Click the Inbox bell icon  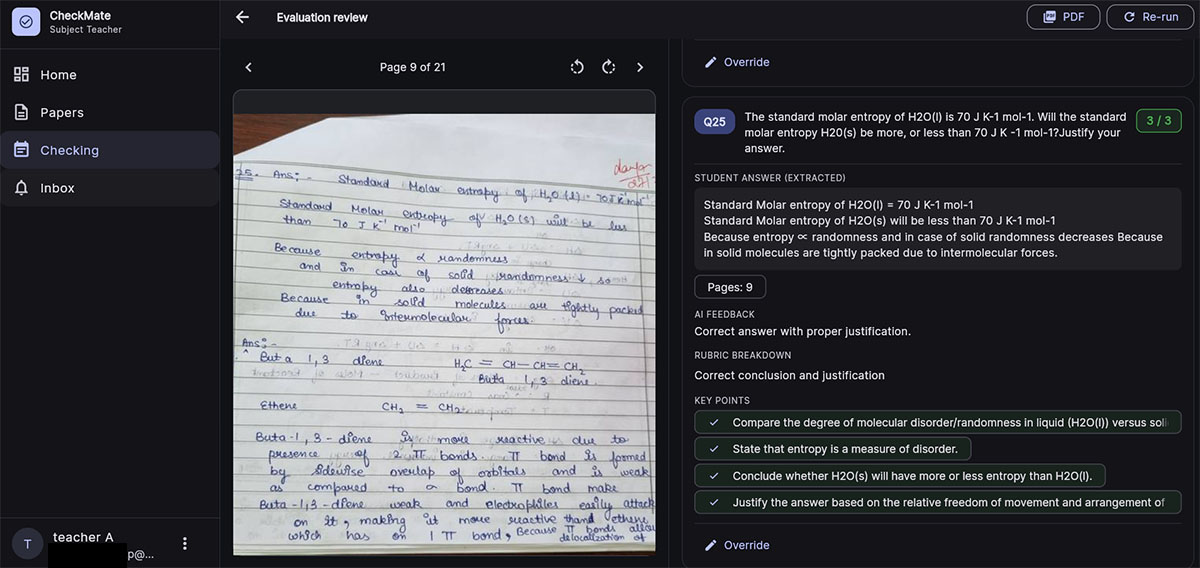pos(21,188)
